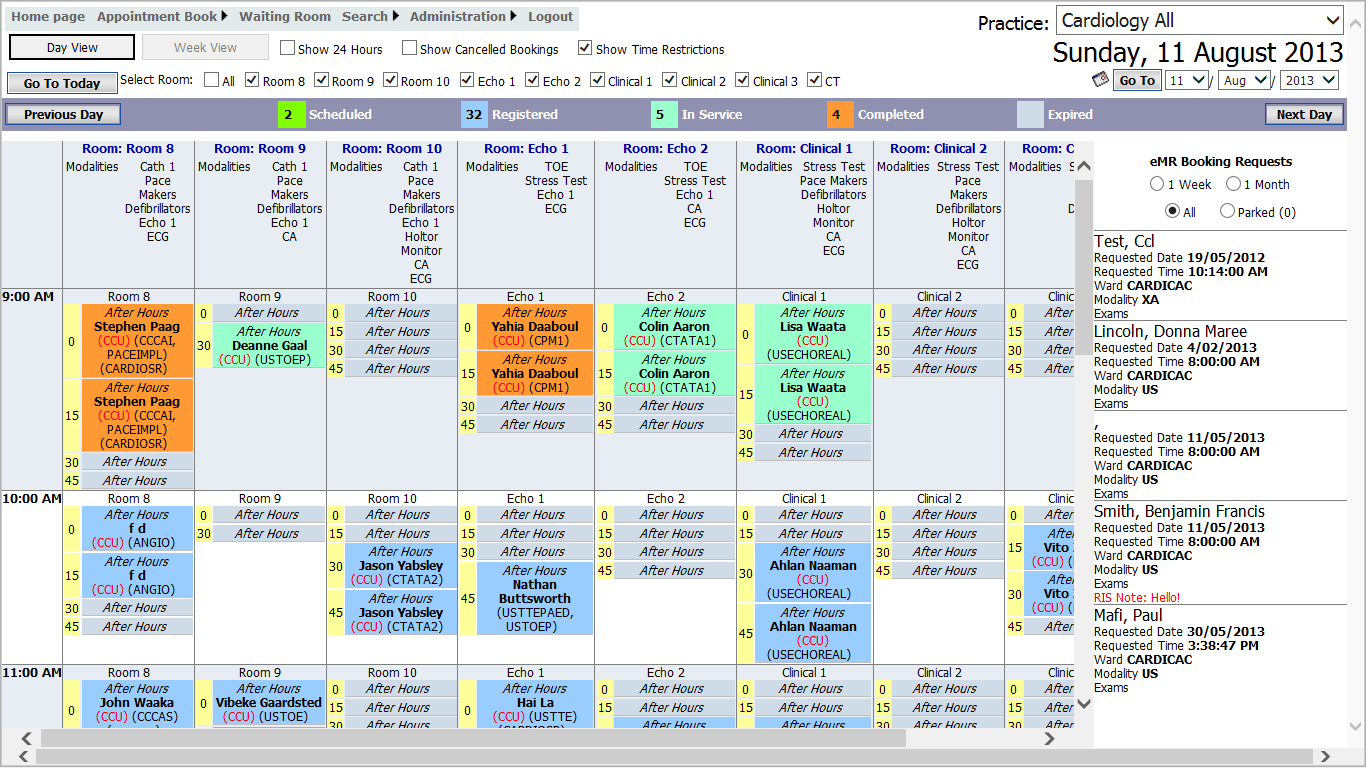
Task: Click the schedule grid scroll-down arrow
Action: point(1084,704)
